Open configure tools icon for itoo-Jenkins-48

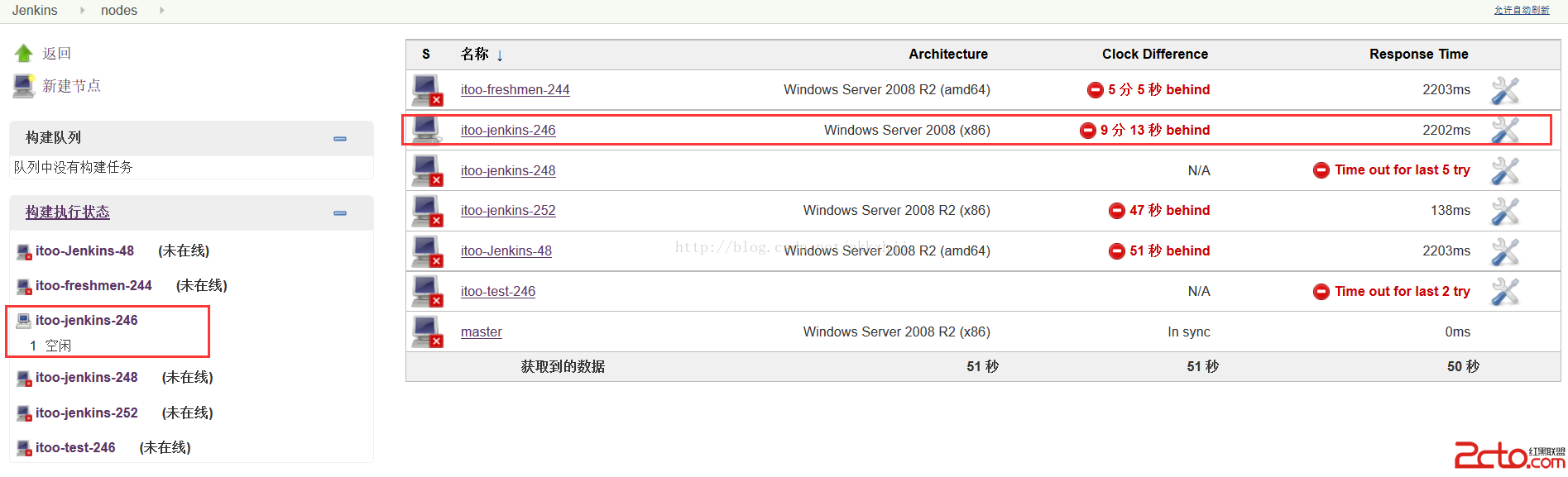1505,251
